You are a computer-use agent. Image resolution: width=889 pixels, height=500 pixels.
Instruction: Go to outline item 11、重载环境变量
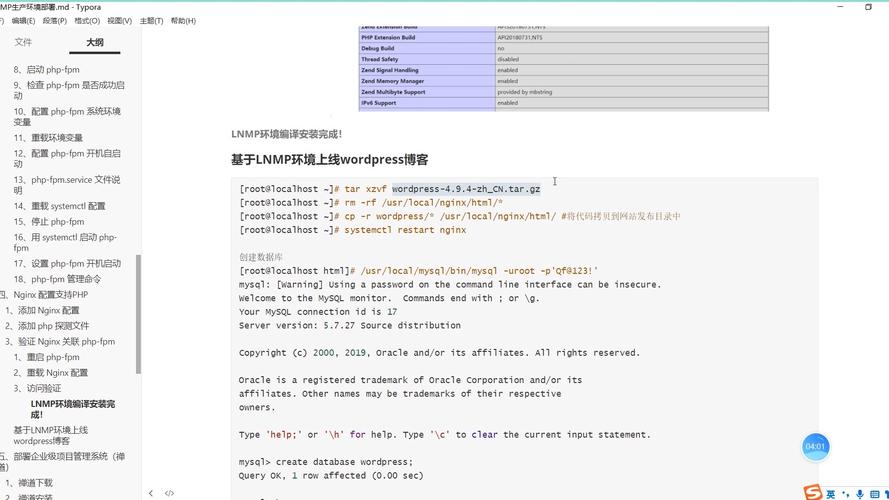pos(48,138)
